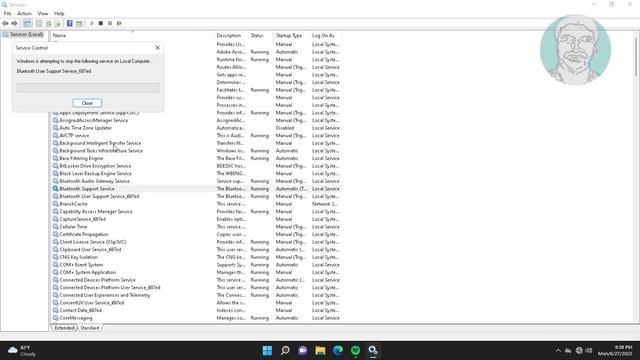Select BitLocker Drive Encryption Service row
Screen dimensions: 640x360
(196, 166)
